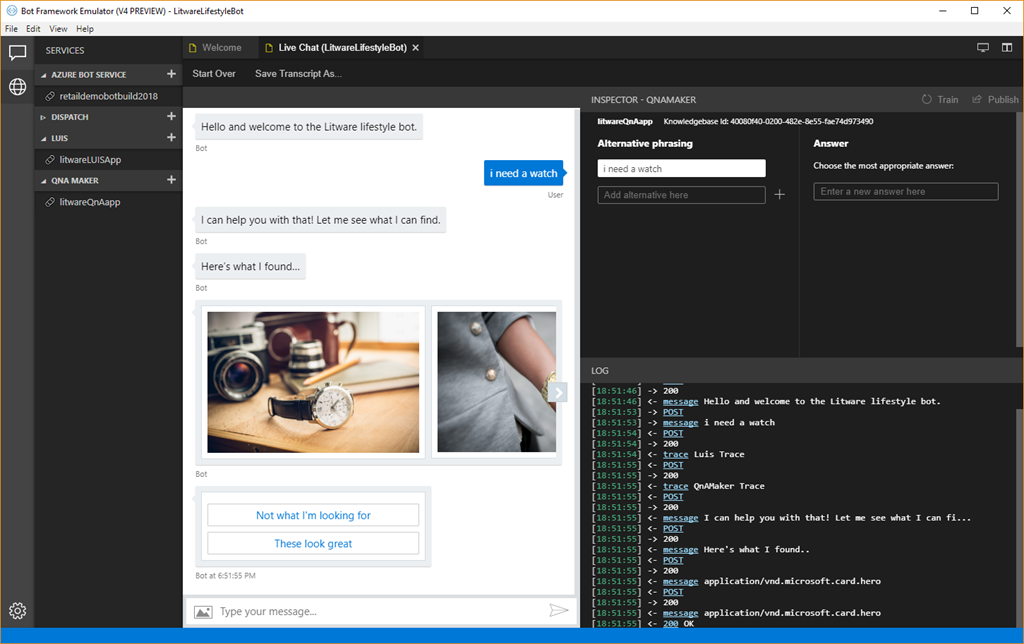Select litwareQnAapp in services

pos(108,202)
